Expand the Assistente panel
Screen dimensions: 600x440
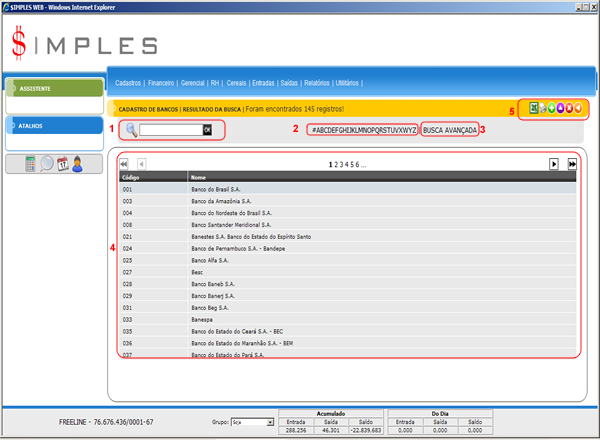[x=52, y=88]
